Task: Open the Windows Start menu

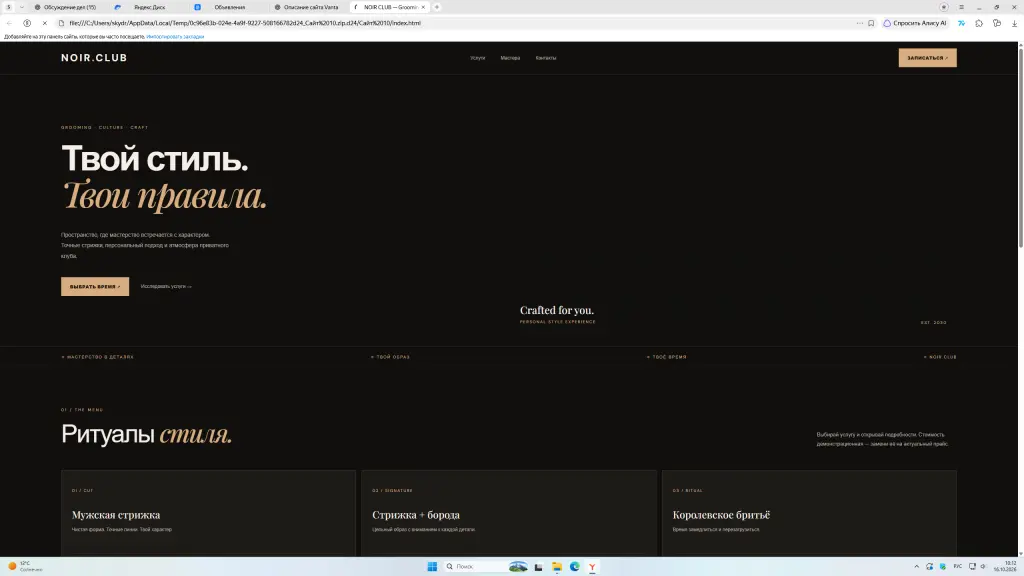Action: click(x=432, y=566)
